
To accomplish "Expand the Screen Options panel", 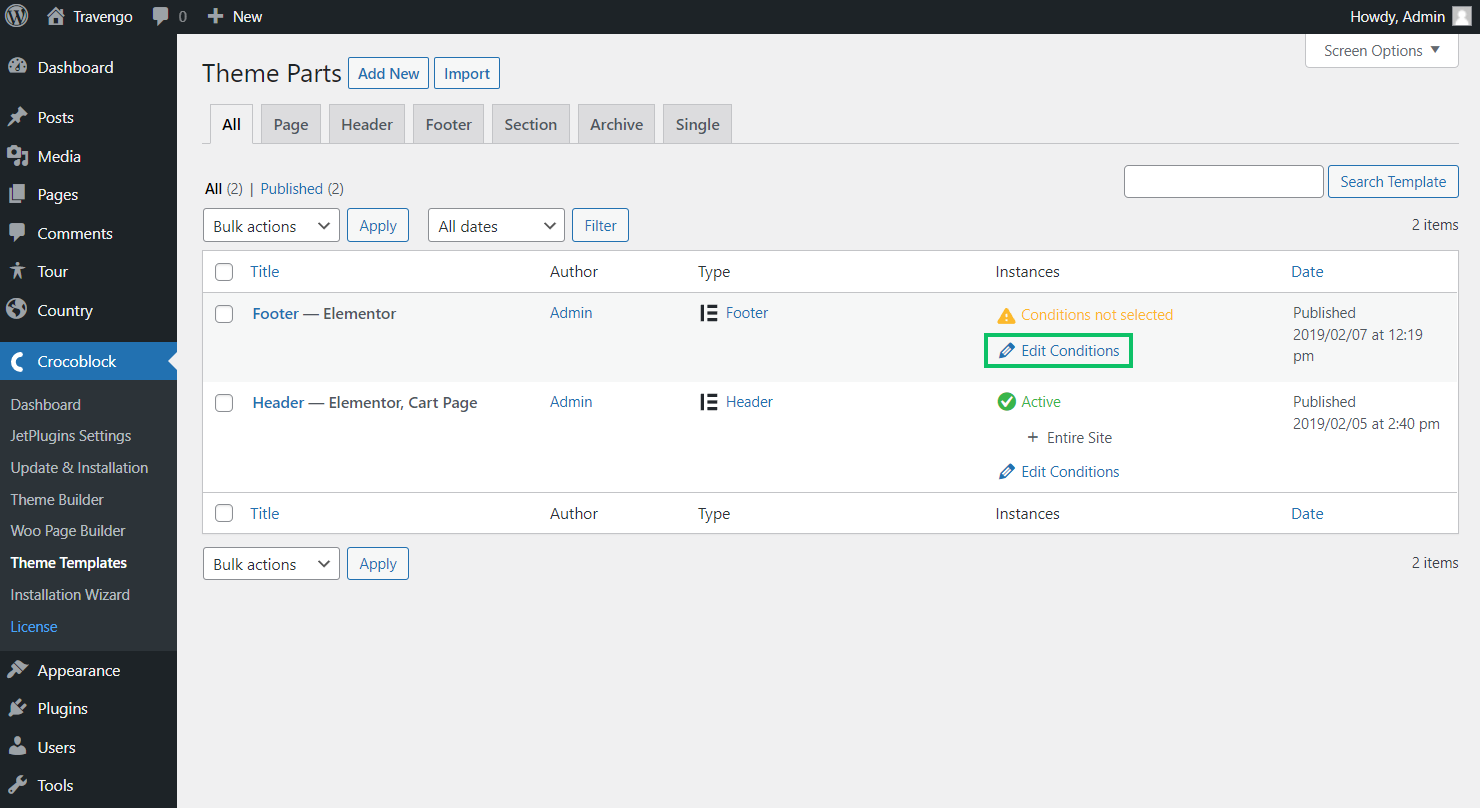I will point(1382,51).
